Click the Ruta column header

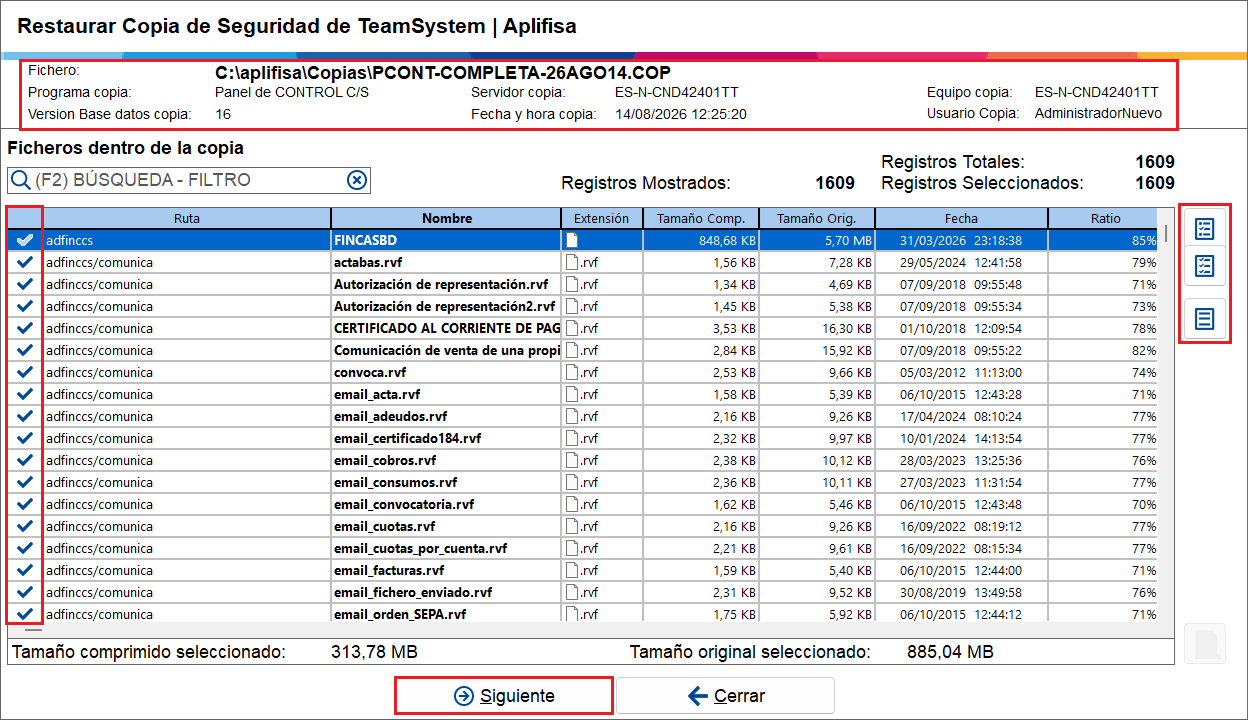186,218
